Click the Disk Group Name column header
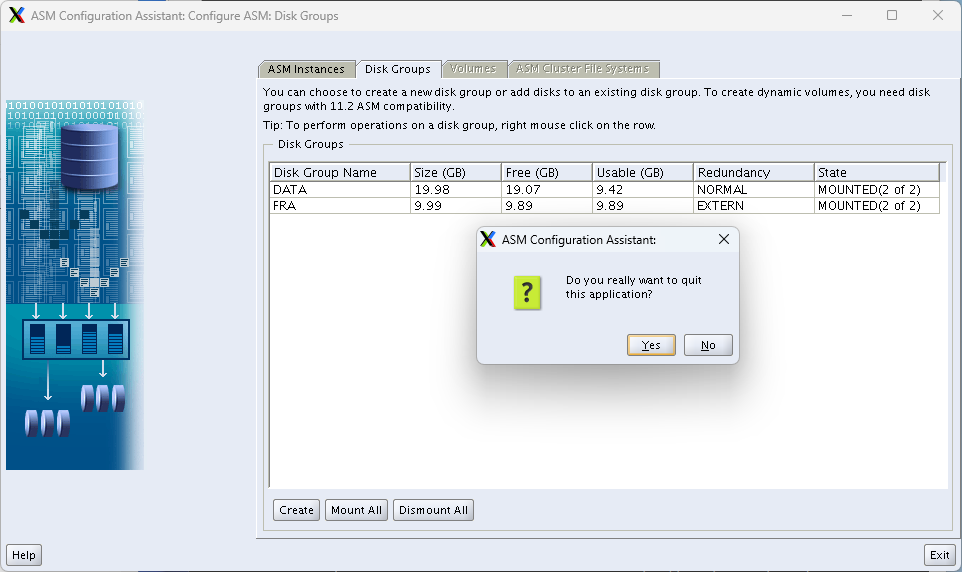Viewport: 962px width, 572px height. click(x=340, y=172)
